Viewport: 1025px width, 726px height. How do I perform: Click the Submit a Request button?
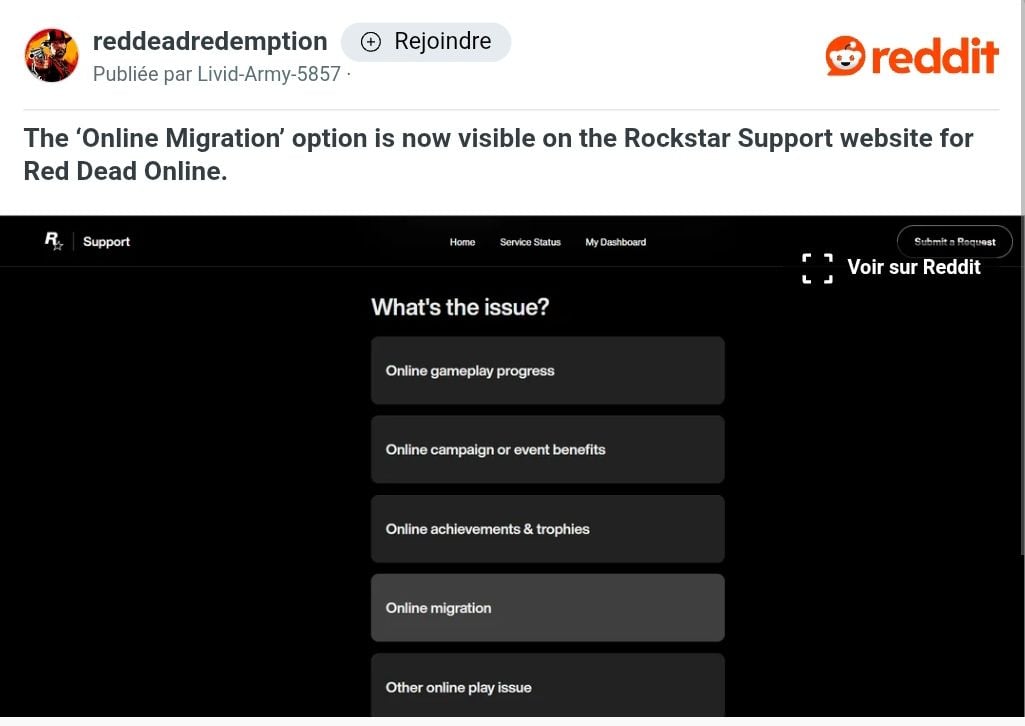coord(954,242)
